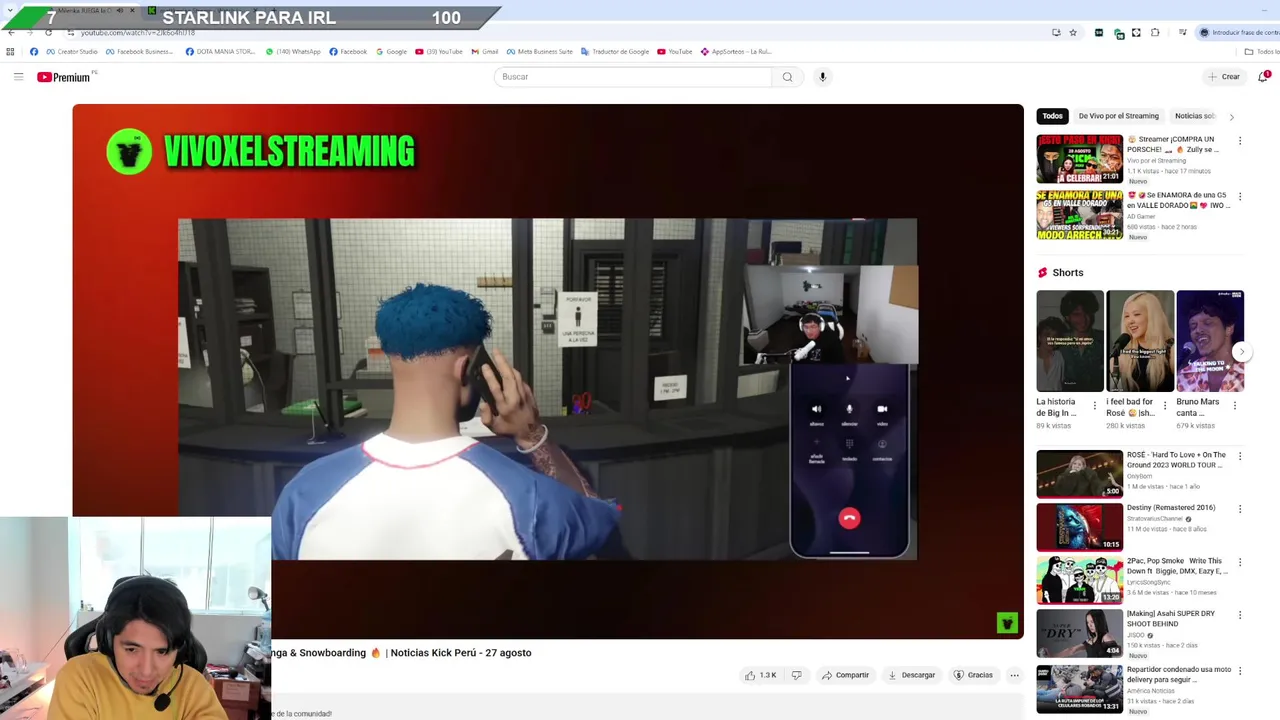
Task: Open the Chrome apps grid shortcut
Action: (11, 52)
